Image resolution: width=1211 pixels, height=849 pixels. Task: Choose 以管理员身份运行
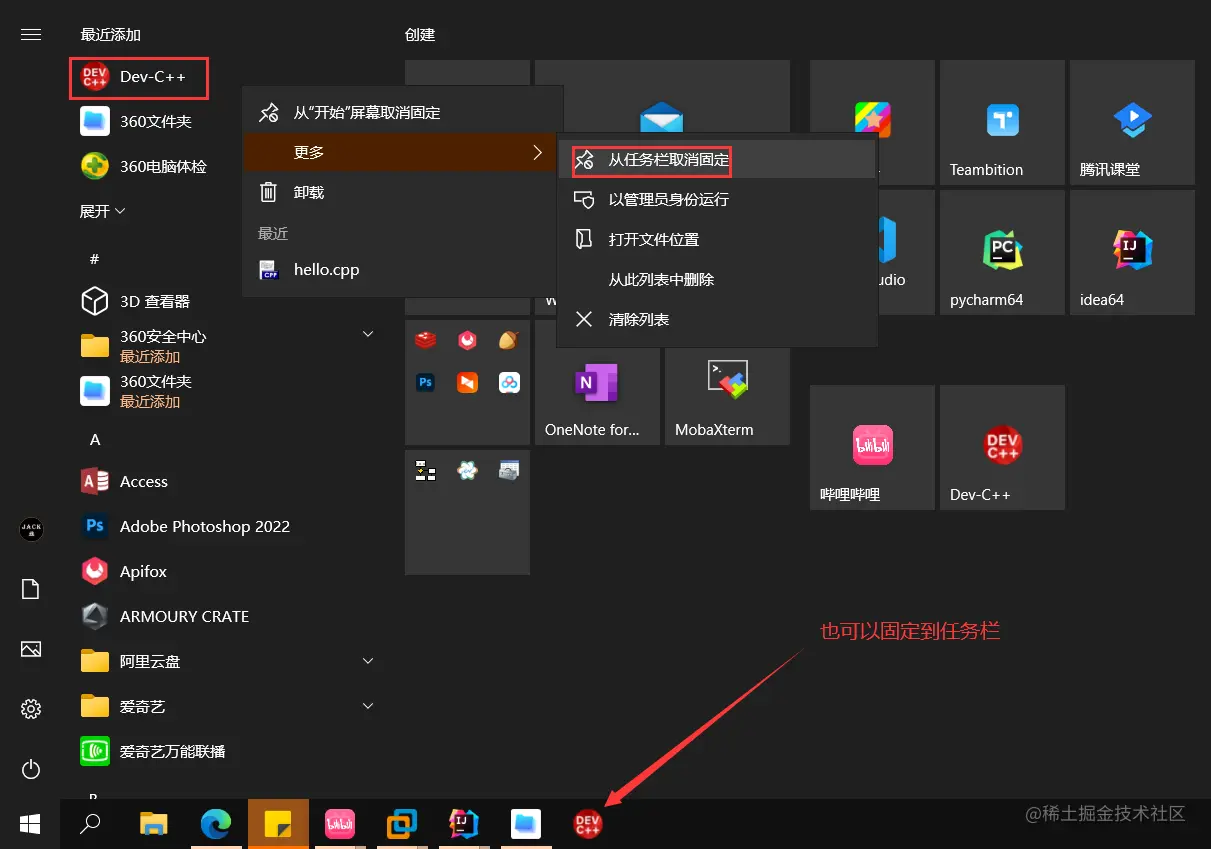(717, 200)
